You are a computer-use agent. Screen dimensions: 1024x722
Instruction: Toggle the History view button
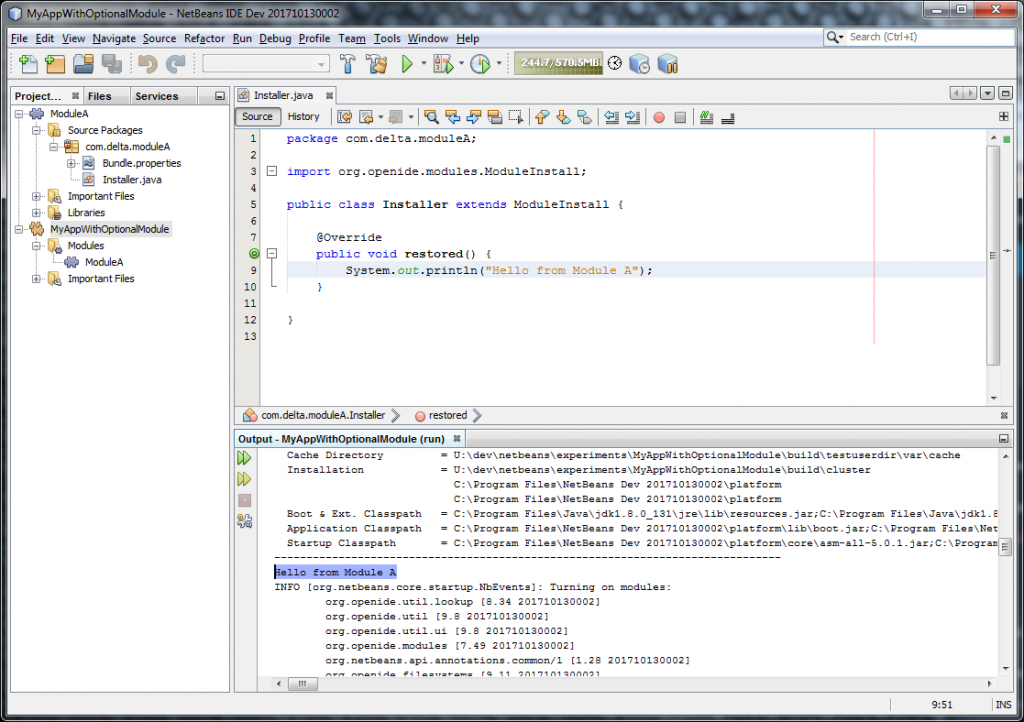(x=304, y=117)
